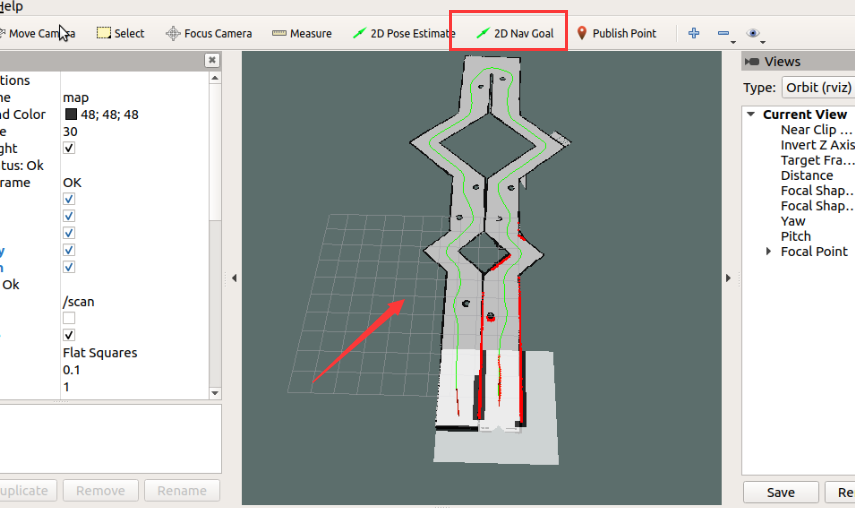Click the OK status value next to frame
The height and width of the screenshot is (508, 855).
click(x=72, y=183)
